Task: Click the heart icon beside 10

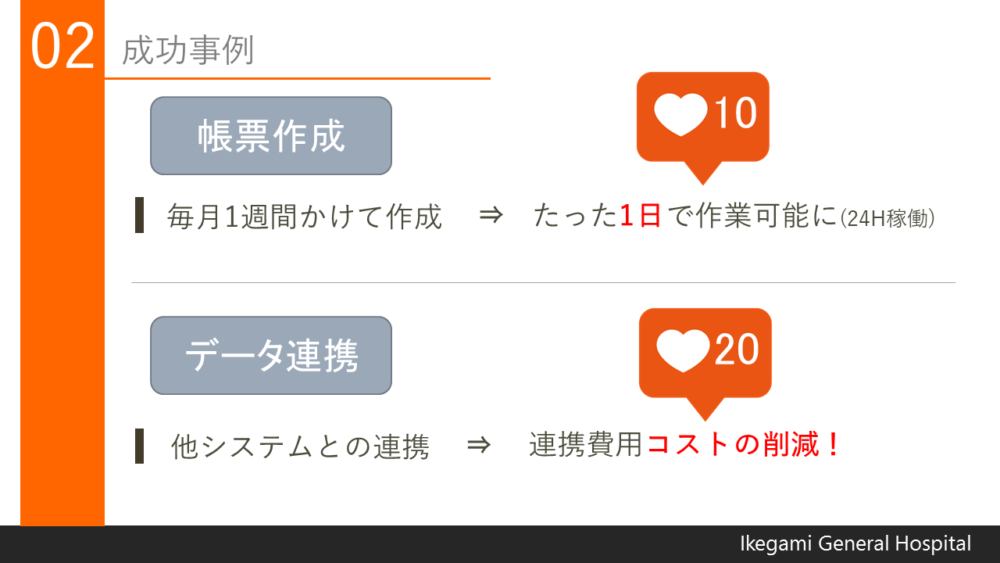Action: (680, 115)
